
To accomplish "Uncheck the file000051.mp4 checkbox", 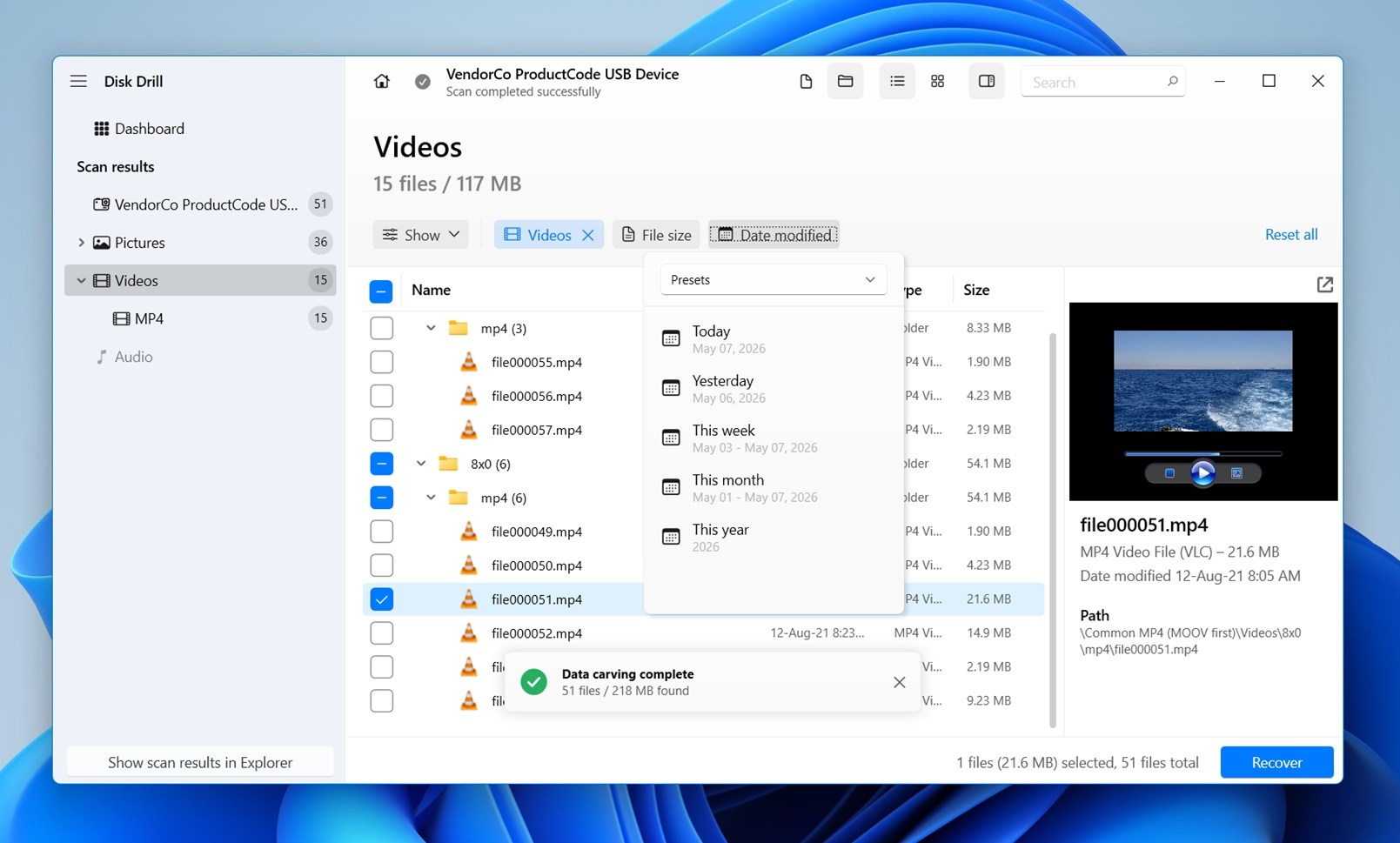I will coord(381,599).
